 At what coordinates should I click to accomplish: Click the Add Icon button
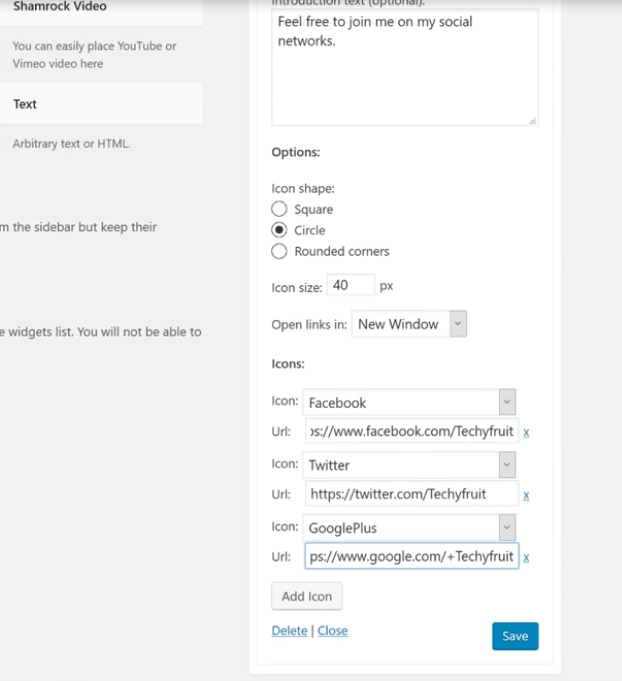[307, 596]
